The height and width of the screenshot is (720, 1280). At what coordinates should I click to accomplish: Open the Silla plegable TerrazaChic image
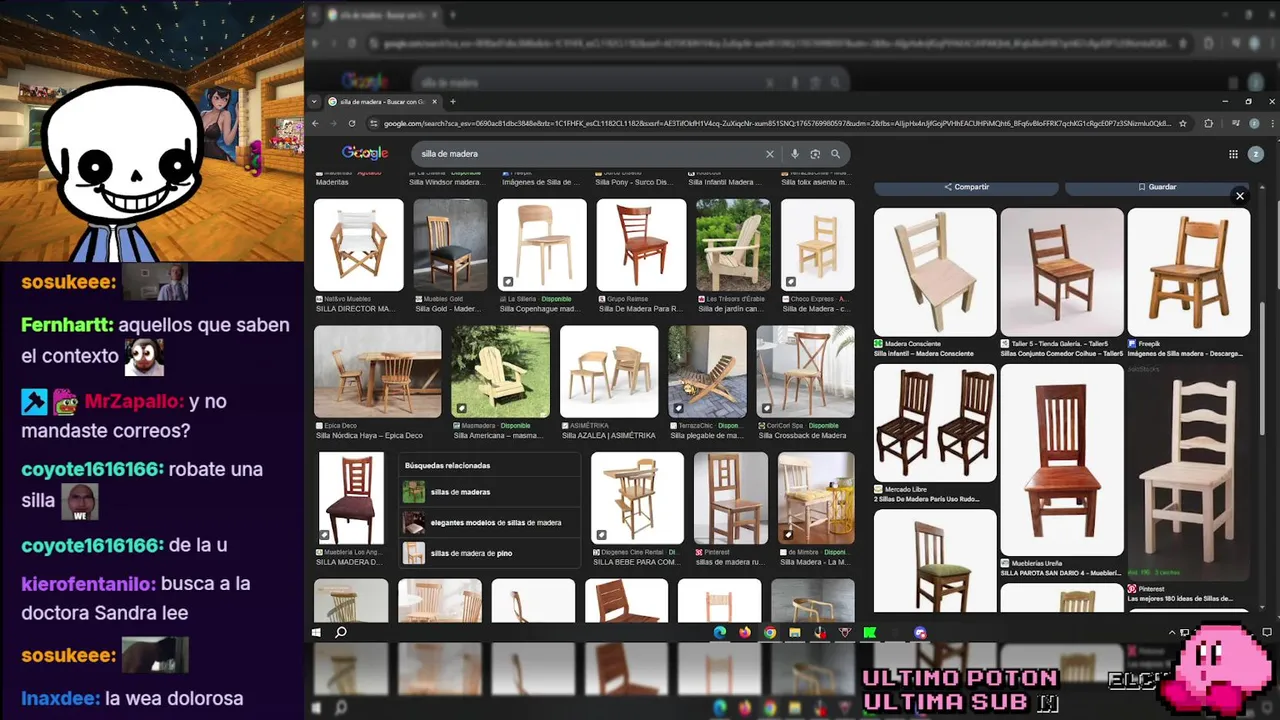point(707,371)
